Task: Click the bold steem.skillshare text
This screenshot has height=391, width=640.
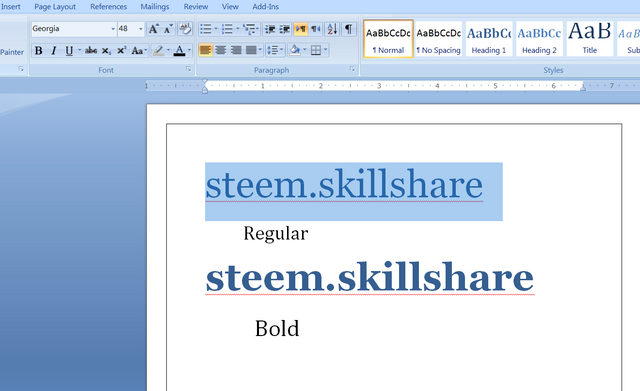Action: [370, 277]
